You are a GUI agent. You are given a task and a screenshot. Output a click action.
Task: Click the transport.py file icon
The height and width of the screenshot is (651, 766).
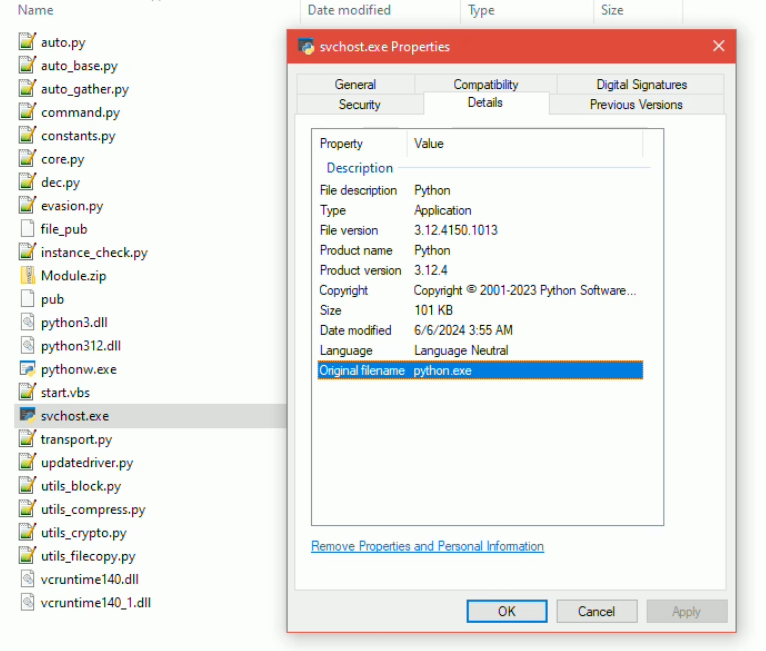coord(27,439)
